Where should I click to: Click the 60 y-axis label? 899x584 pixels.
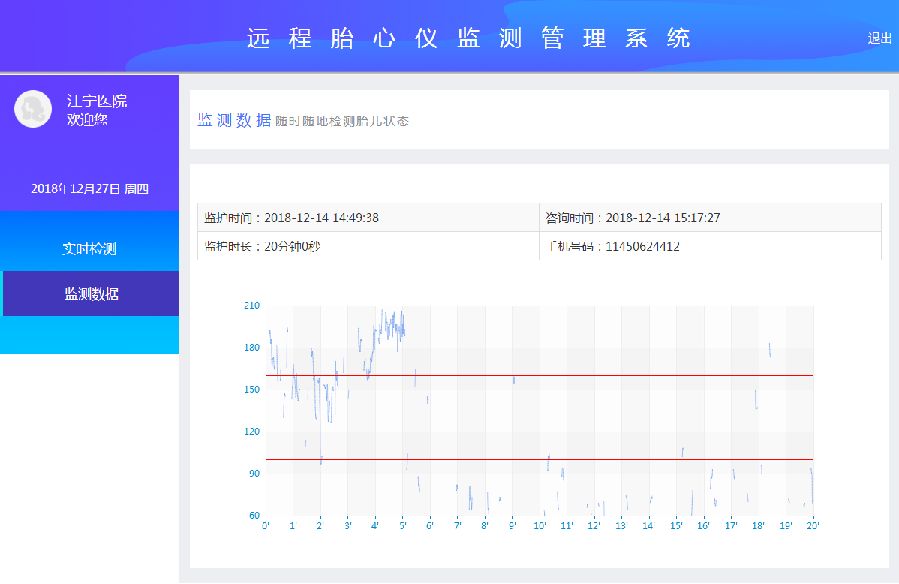[254, 515]
